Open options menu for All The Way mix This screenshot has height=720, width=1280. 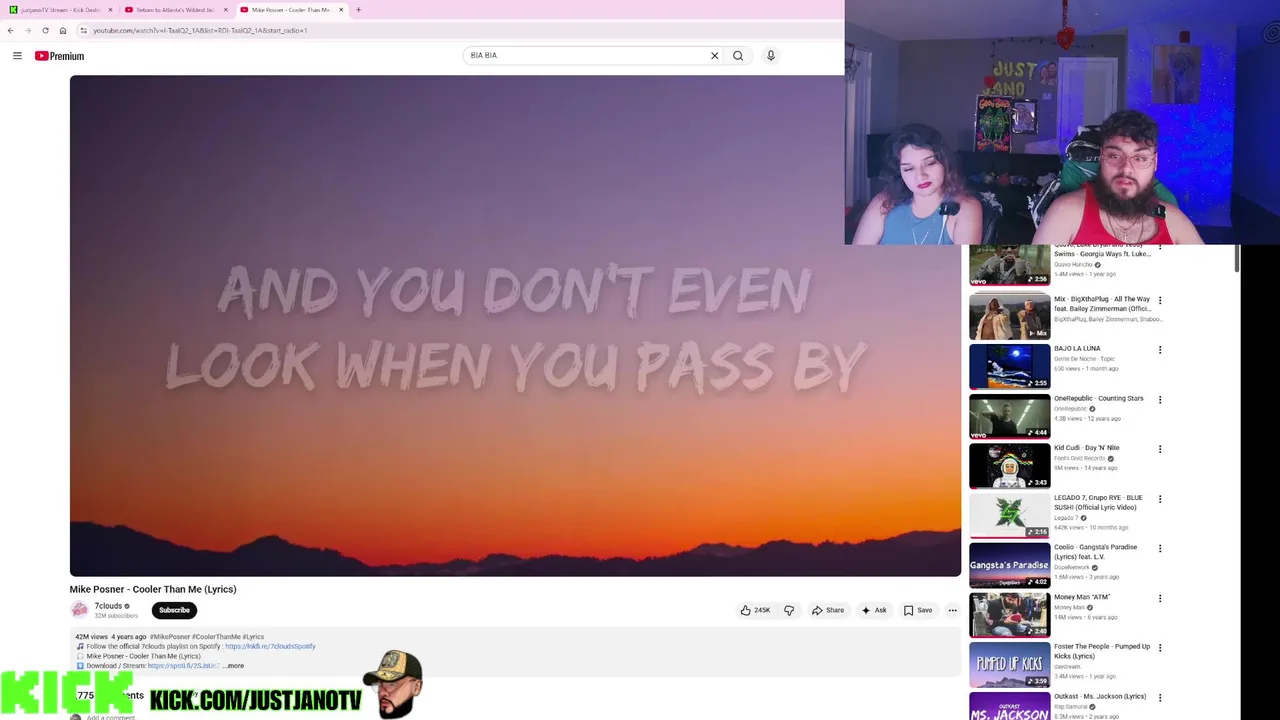1160,300
